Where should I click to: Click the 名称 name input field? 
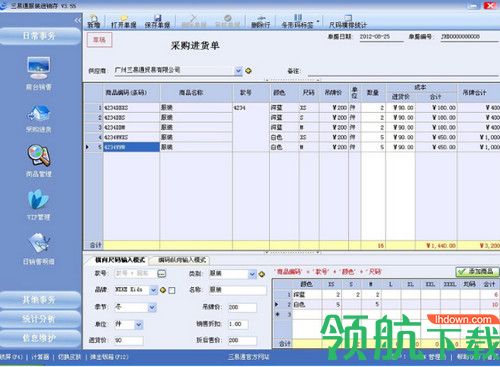click(237, 290)
